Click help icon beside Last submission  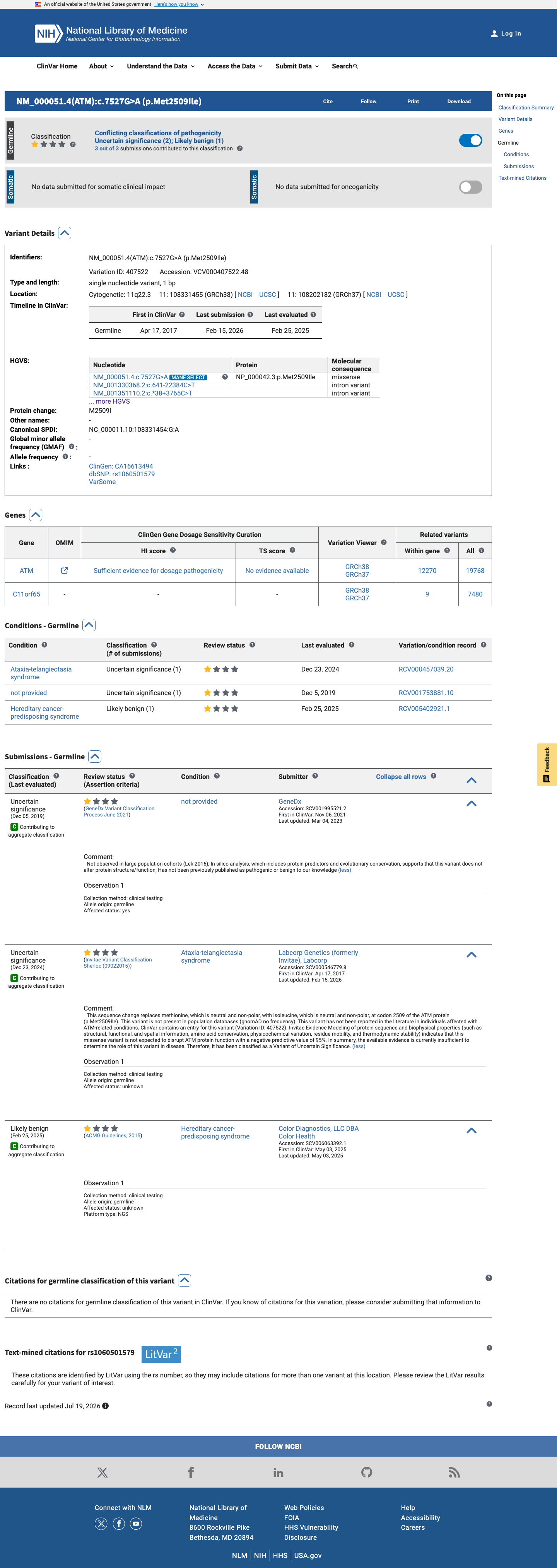(x=249, y=315)
